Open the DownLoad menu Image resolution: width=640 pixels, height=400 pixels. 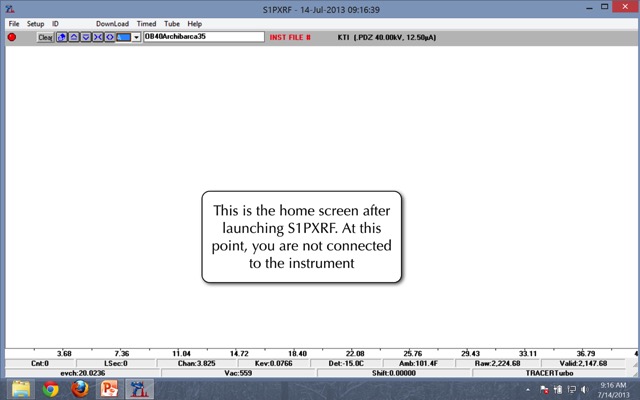(112, 24)
